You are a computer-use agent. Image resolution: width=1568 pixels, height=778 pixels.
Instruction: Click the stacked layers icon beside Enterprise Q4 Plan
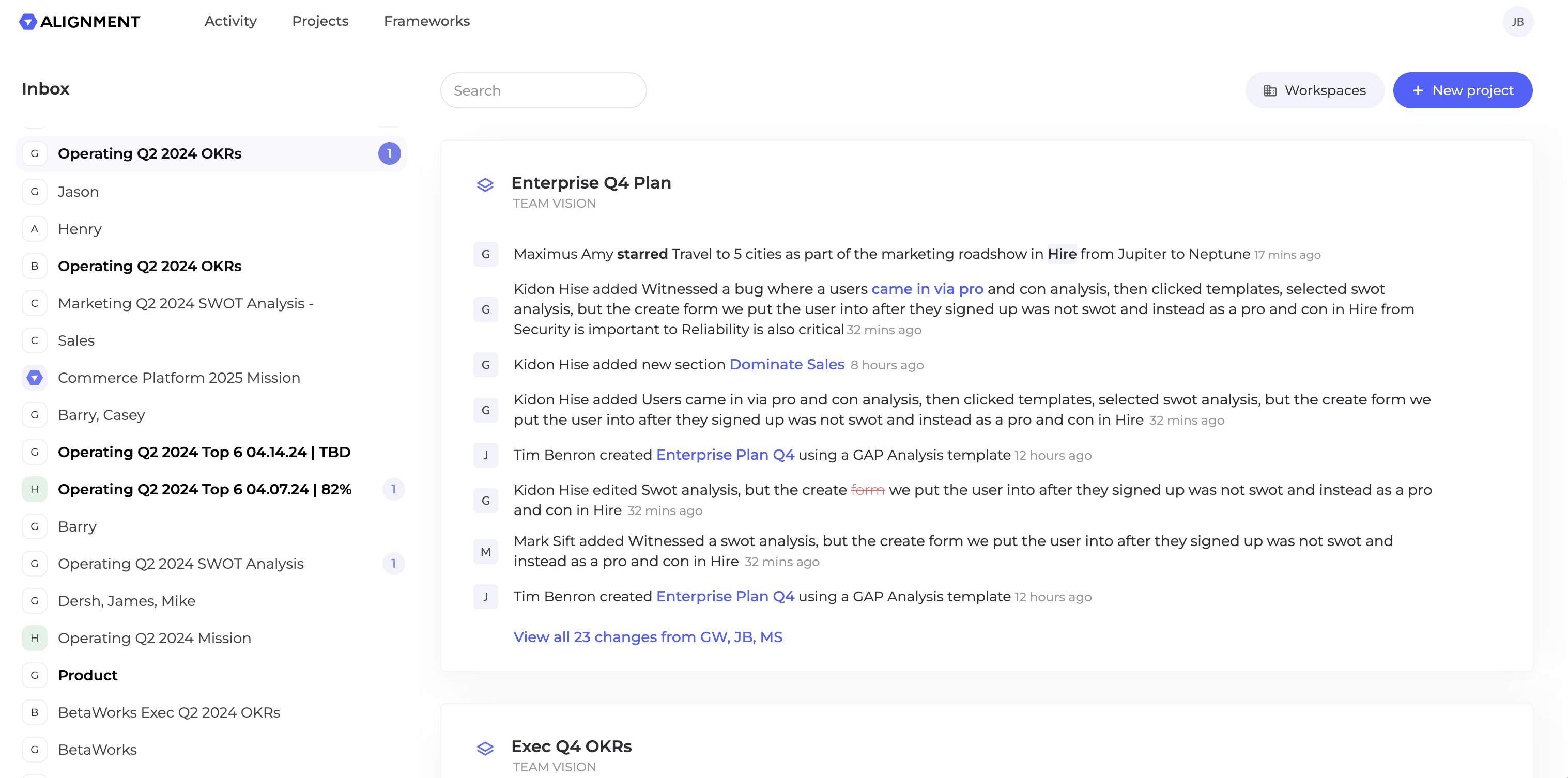point(485,184)
